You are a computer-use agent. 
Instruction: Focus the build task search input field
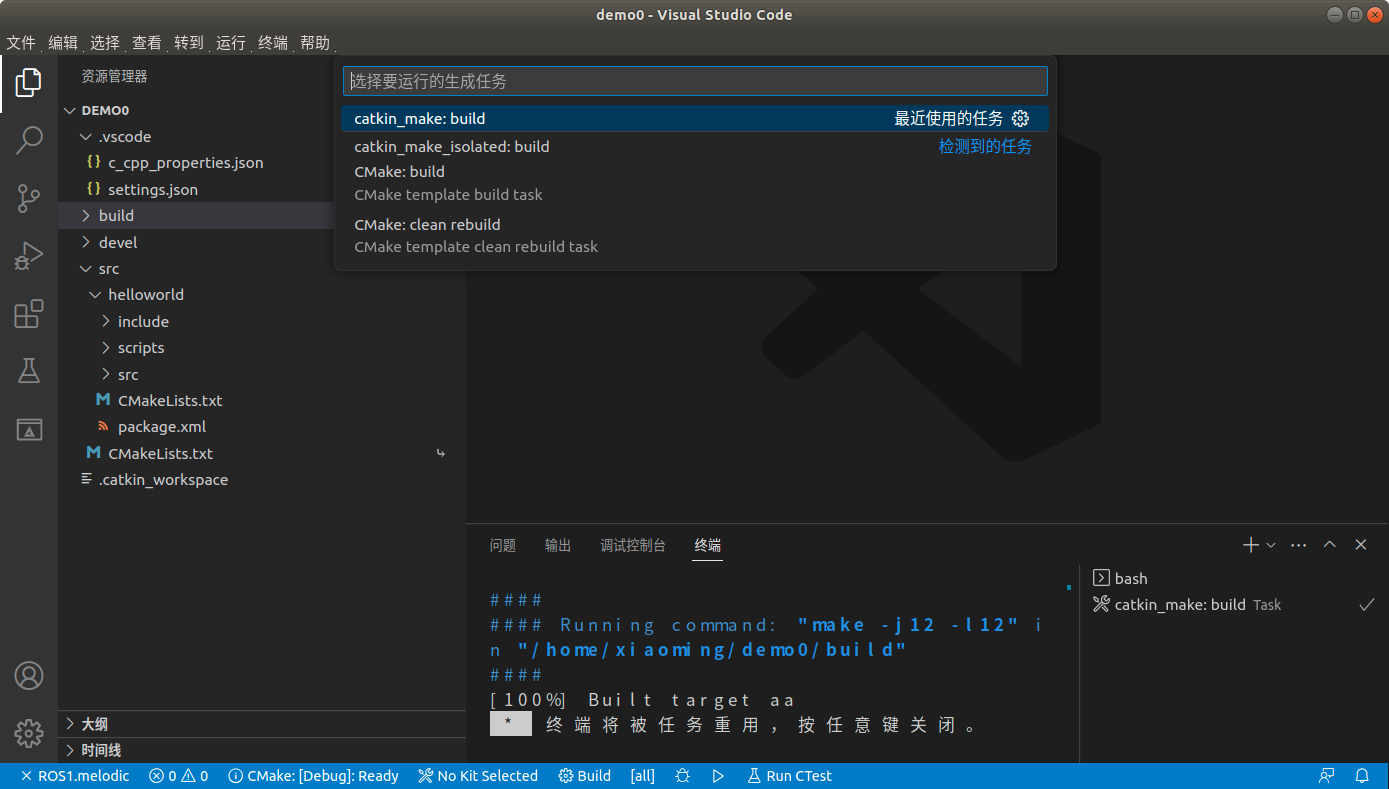[x=694, y=81]
